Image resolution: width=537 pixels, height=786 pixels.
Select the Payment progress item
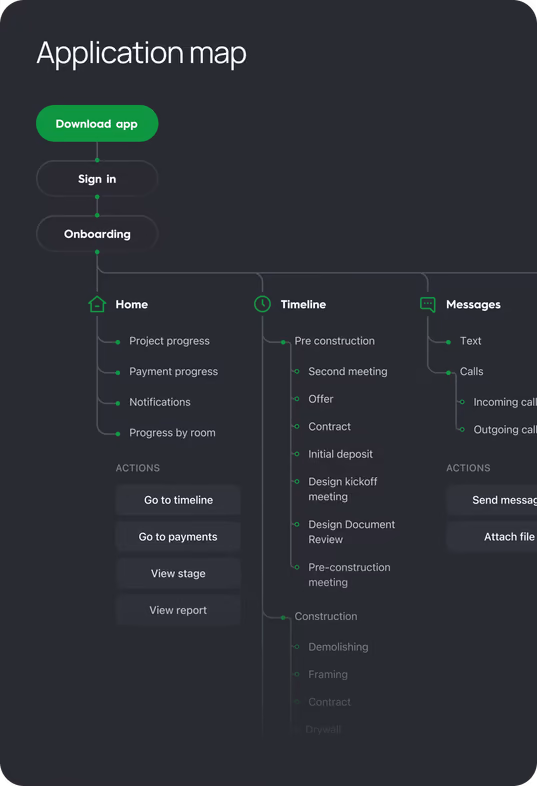173,371
